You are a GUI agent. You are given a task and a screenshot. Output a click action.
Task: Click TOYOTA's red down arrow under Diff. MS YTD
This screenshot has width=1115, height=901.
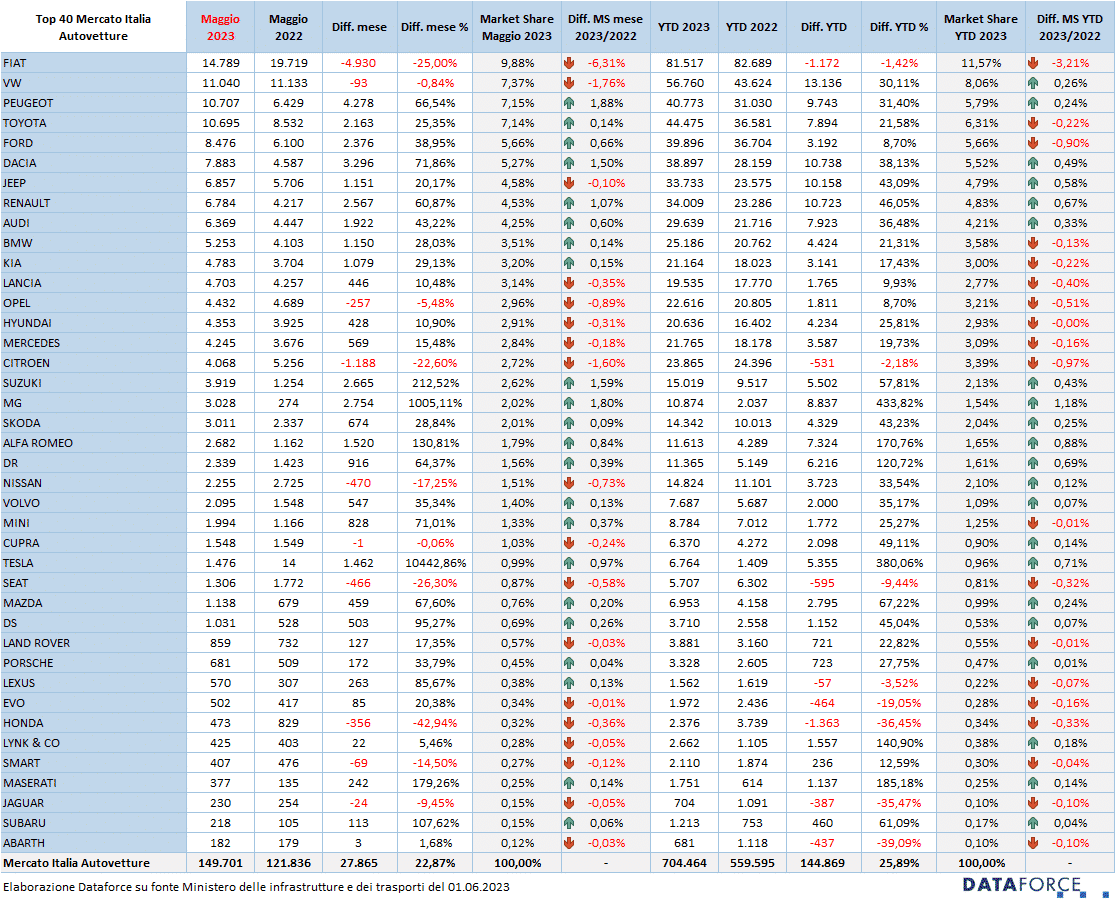pyautogui.click(x=1033, y=123)
